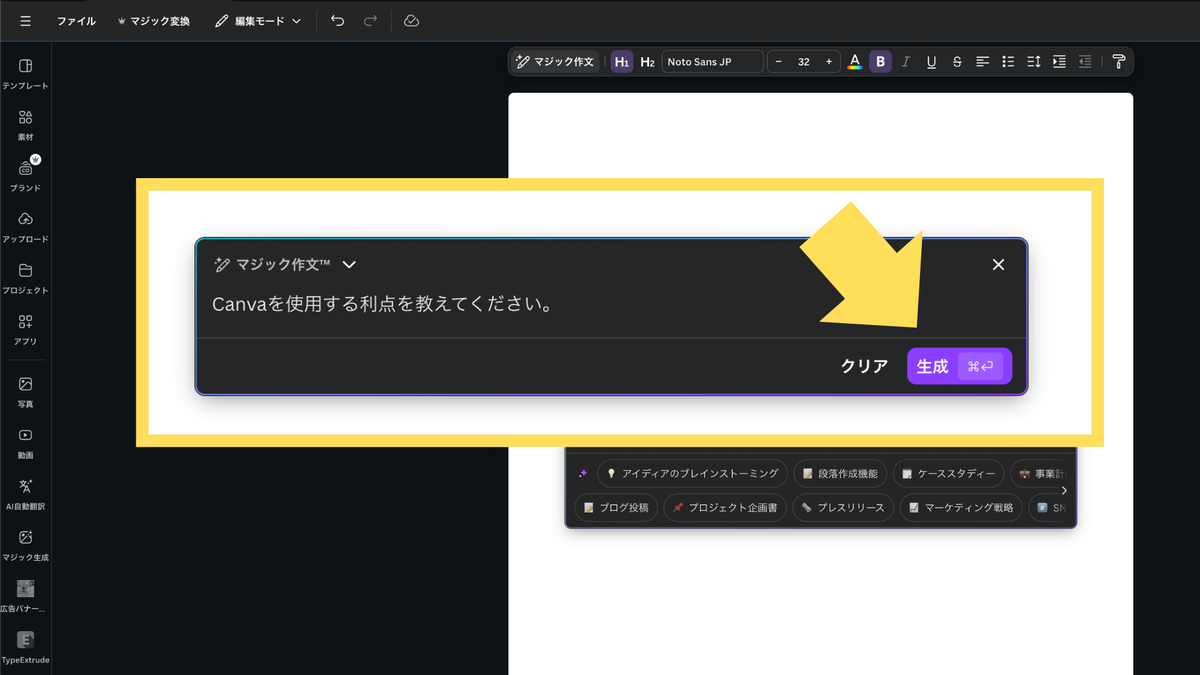This screenshot has height=675, width=1200.
Task: Click the cloud save status icon
Action: coord(411,21)
